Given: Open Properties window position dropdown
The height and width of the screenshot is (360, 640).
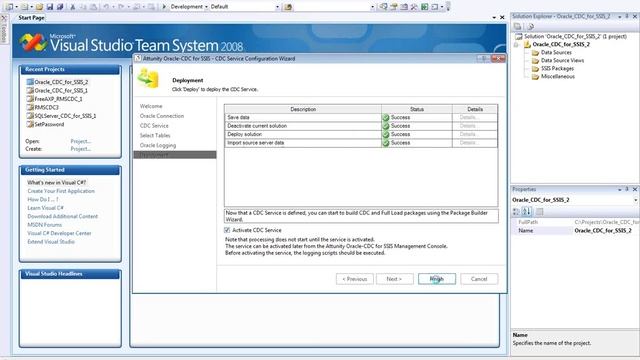Looking at the screenshot, I should pos(620,189).
